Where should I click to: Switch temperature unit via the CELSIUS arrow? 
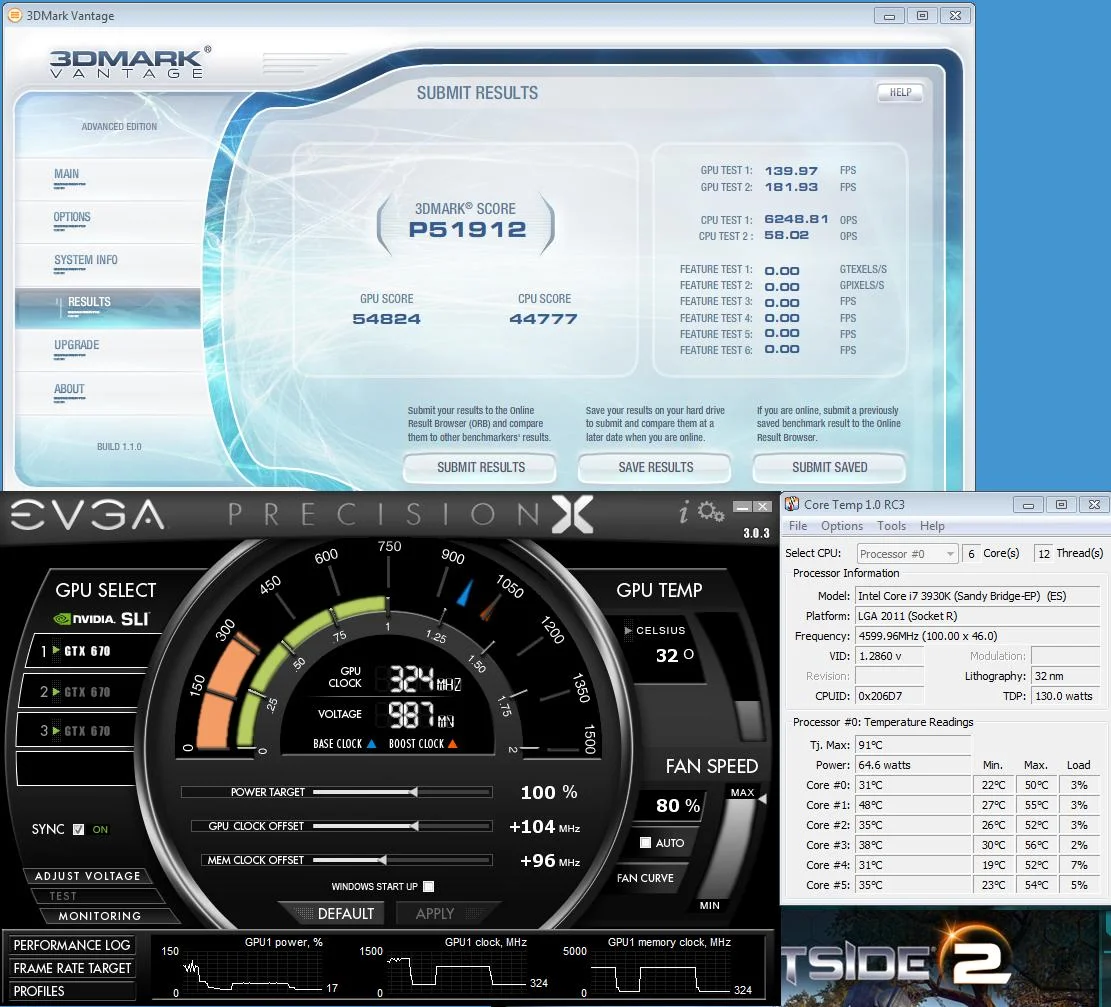coord(628,630)
